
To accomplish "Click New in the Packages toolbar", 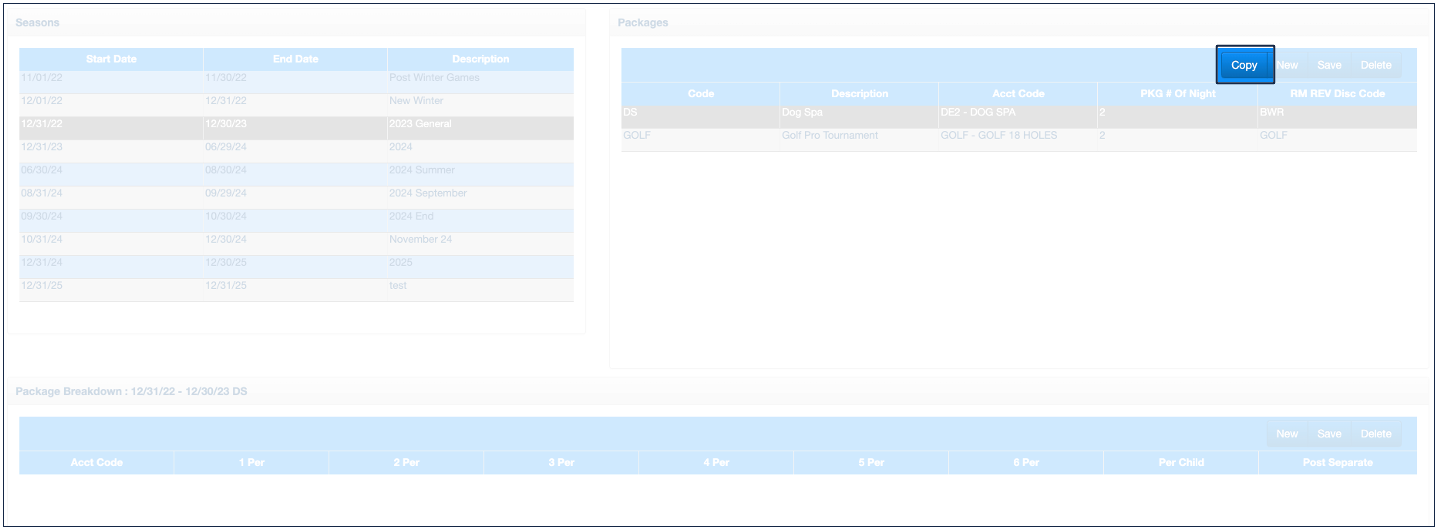I will click(1287, 65).
